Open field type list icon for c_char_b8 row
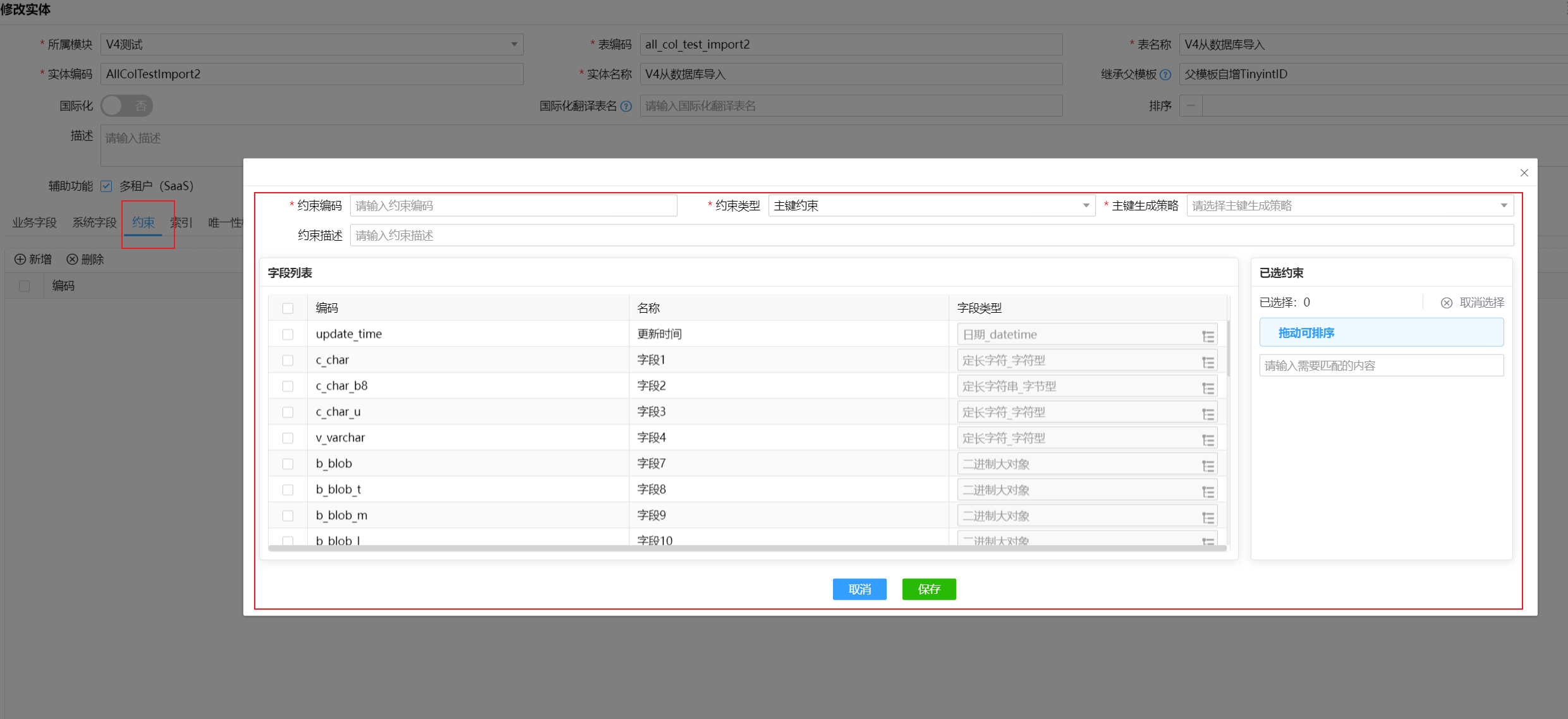The width and height of the screenshot is (1568, 719). tap(1208, 387)
